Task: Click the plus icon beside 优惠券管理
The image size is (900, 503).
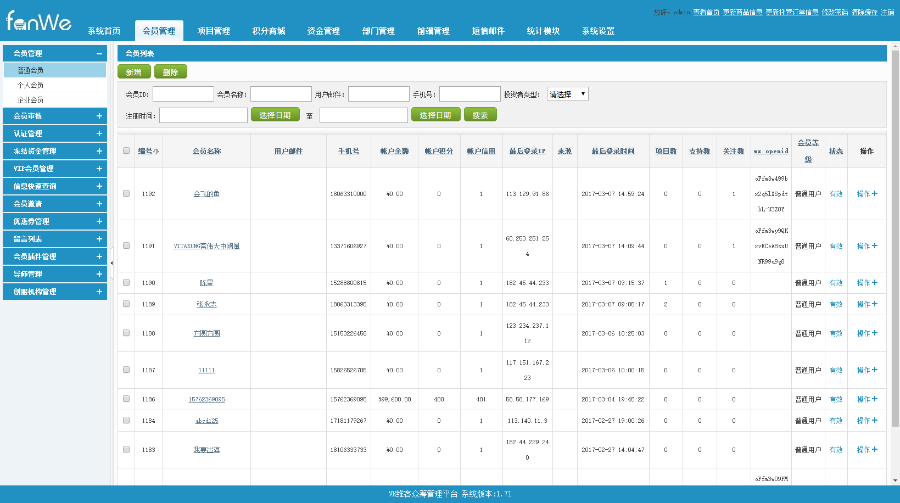Action: click(99, 221)
